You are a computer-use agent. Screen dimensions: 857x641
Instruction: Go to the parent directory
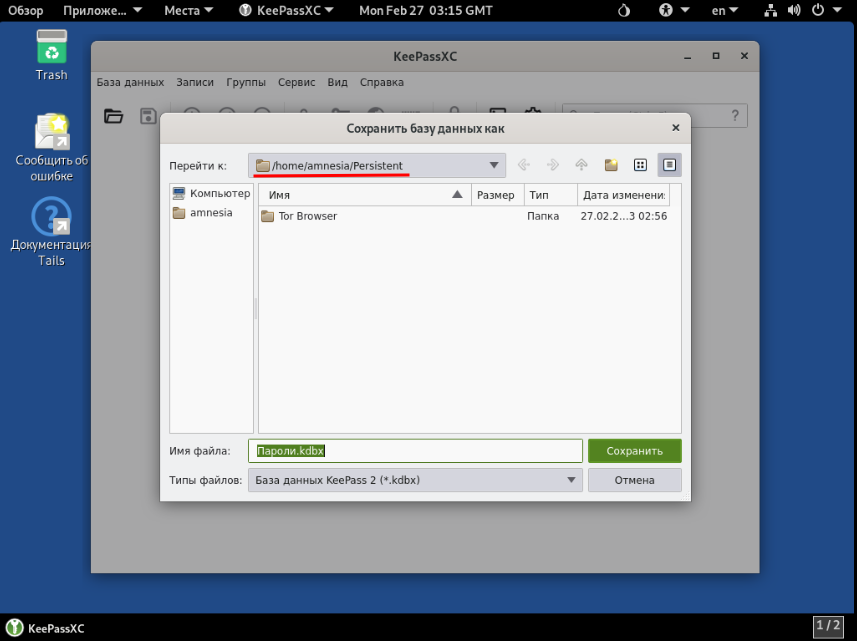[x=581, y=165]
